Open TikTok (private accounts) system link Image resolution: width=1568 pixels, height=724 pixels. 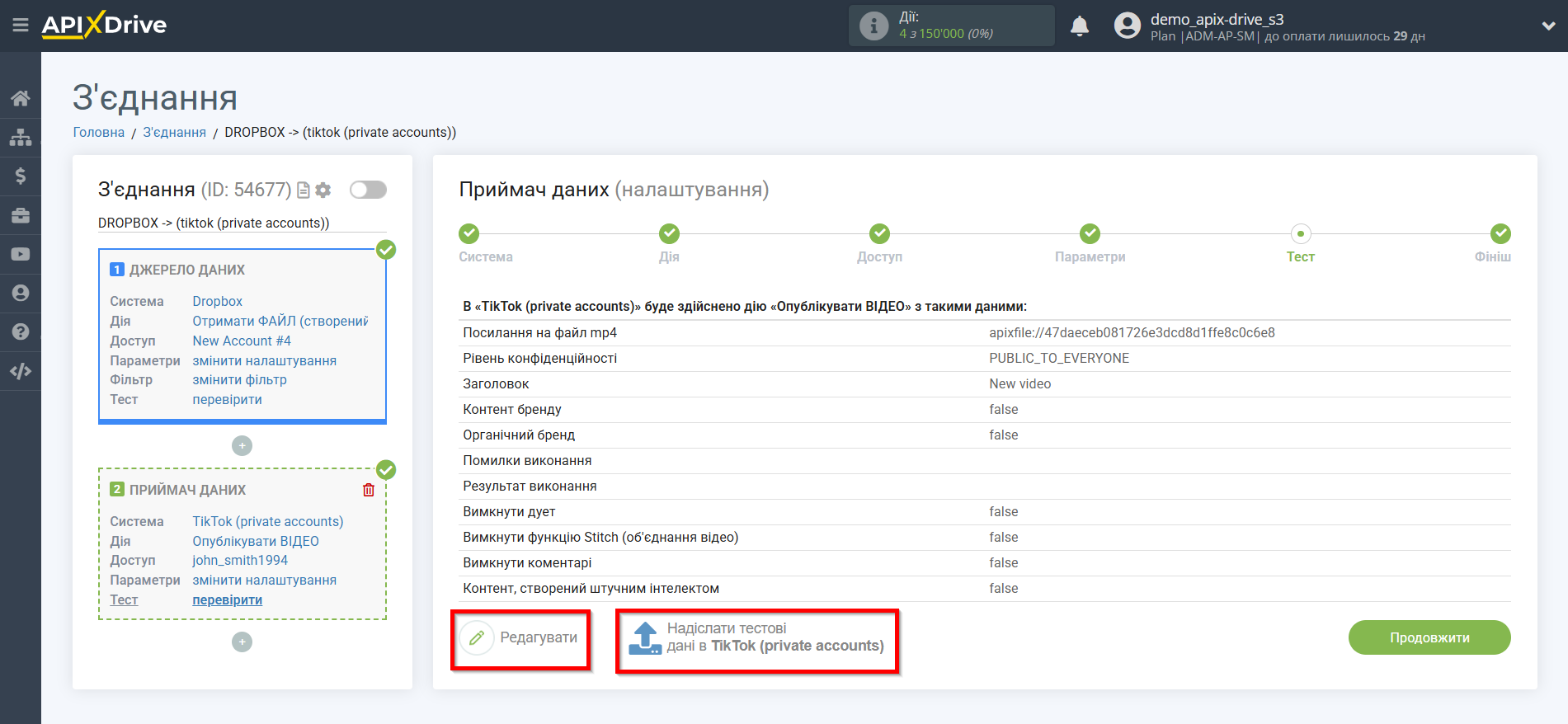pyautogui.click(x=268, y=521)
